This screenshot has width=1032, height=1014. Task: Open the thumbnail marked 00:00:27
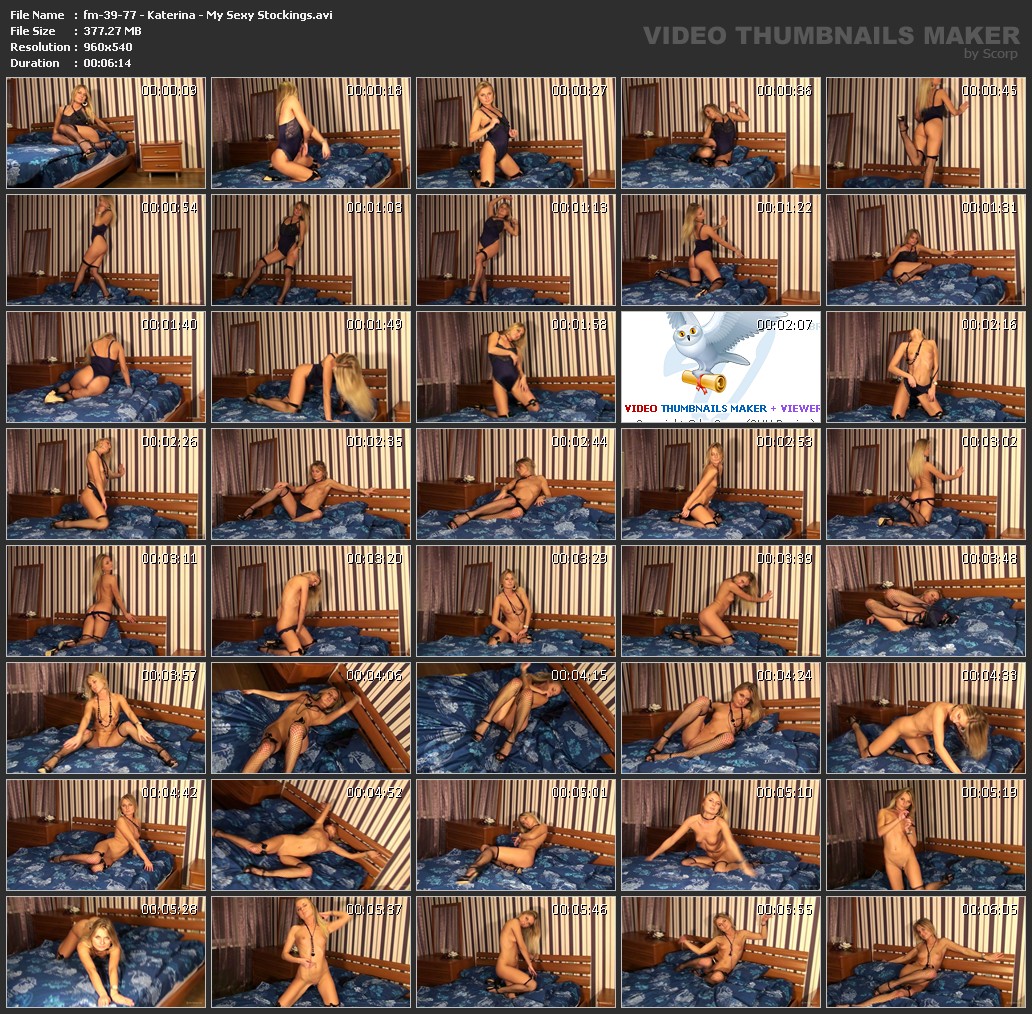(x=516, y=133)
